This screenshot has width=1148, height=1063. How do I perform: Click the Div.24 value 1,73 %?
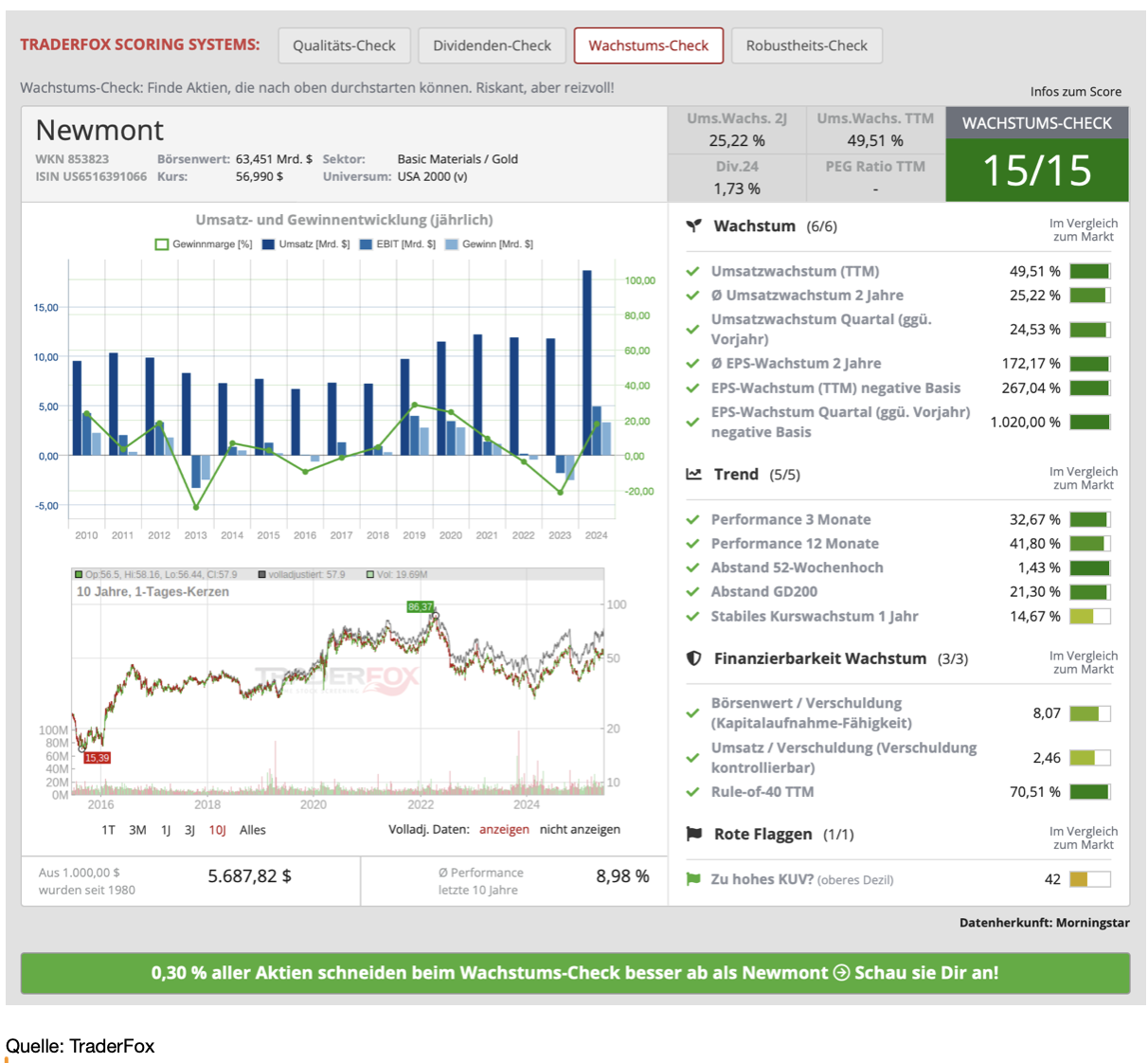tap(737, 189)
